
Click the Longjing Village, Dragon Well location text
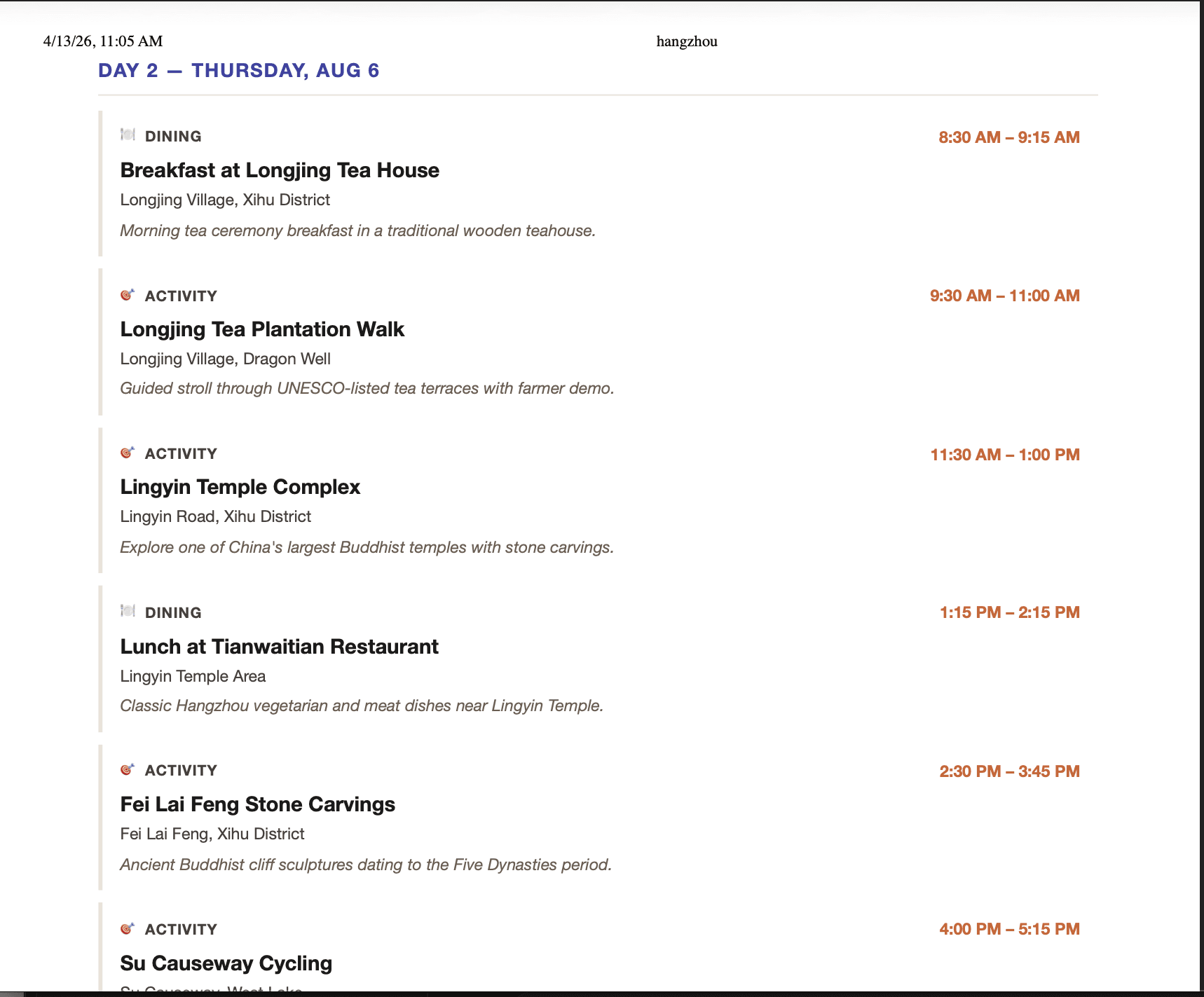tap(225, 358)
